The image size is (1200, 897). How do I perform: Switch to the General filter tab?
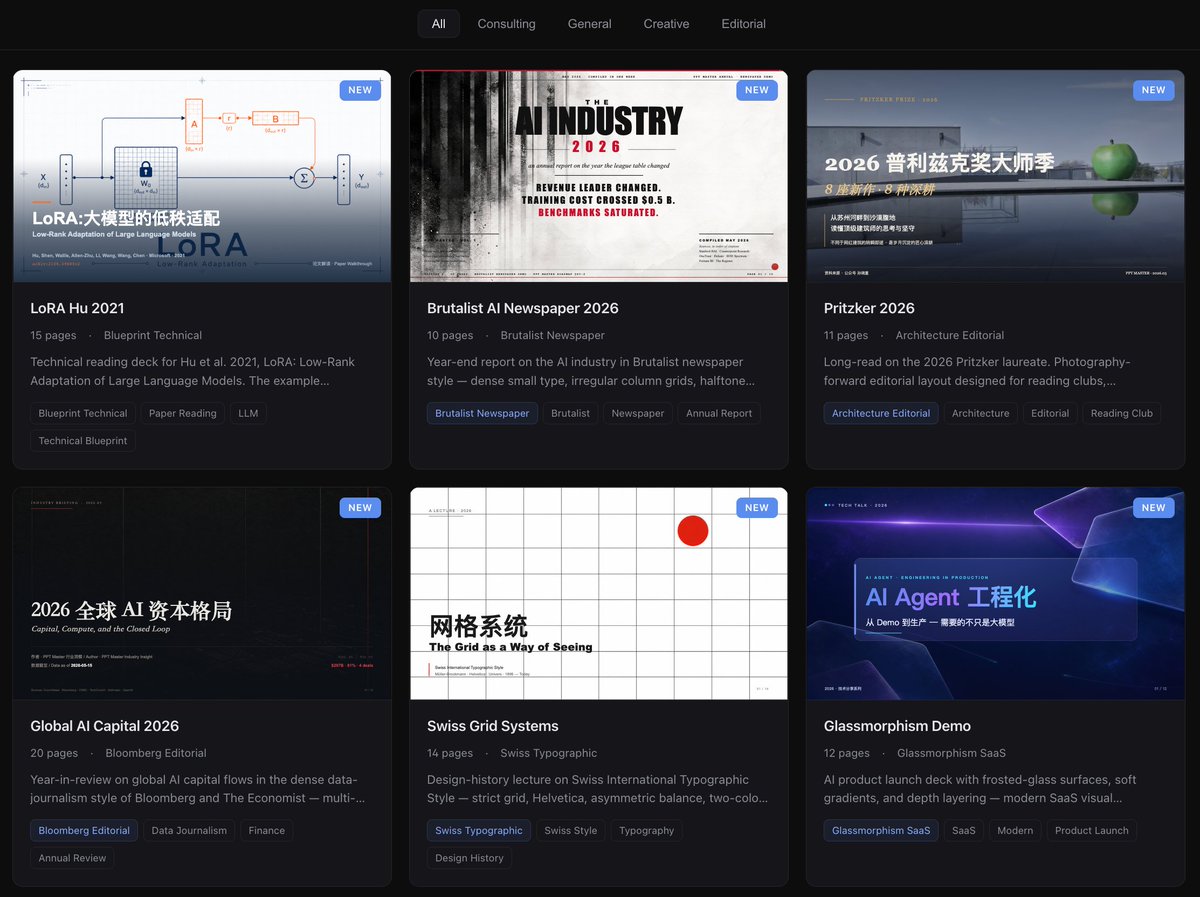point(589,24)
